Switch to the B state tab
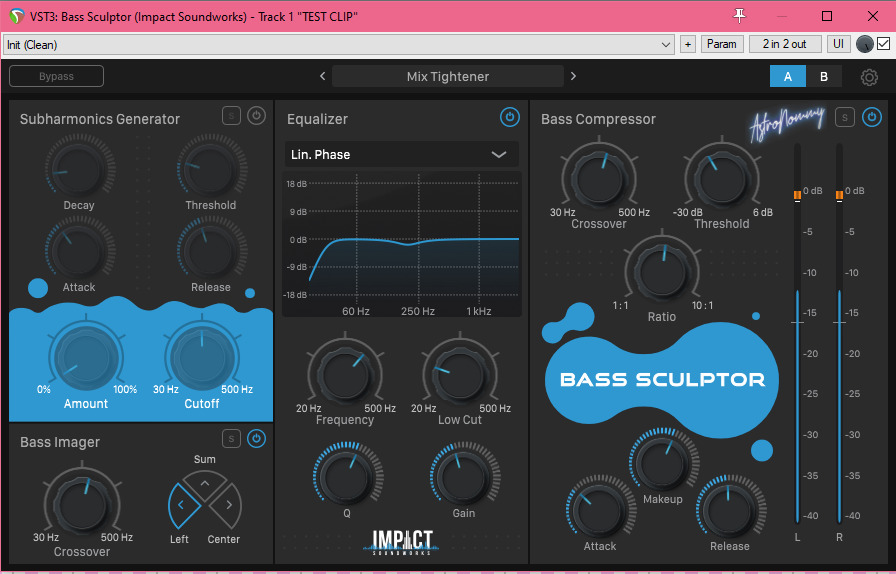The height and width of the screenshot is (574, 896). [x=824, y=76]
